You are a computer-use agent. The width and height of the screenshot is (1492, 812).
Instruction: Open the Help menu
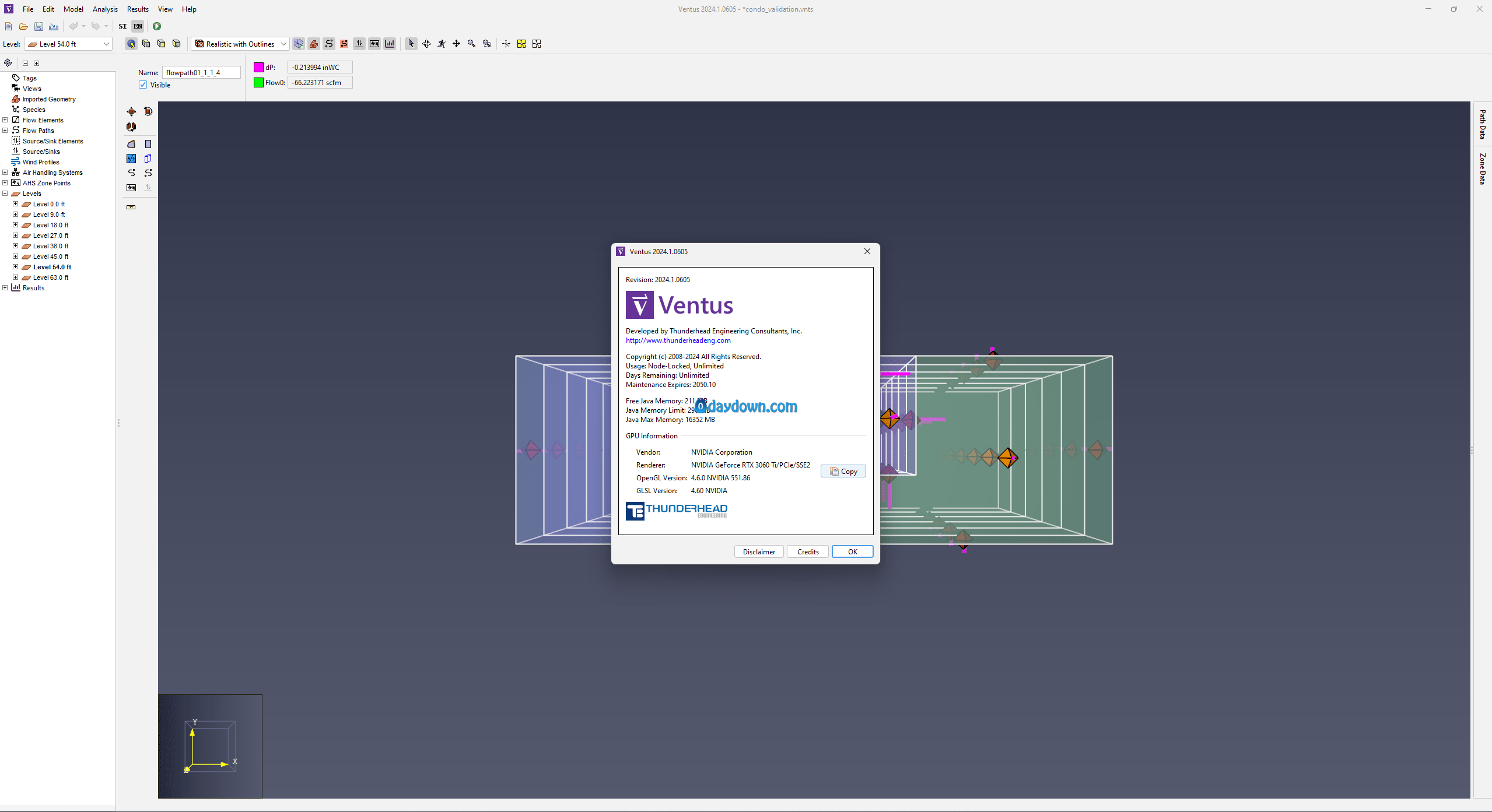pyautogui.click(x=189, y=9)
